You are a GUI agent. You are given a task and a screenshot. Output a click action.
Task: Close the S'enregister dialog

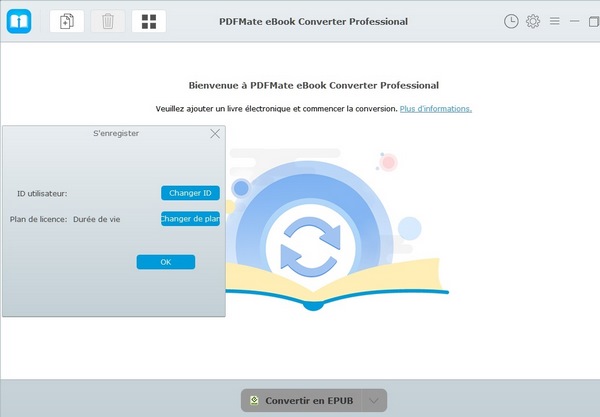click(215, 134)
